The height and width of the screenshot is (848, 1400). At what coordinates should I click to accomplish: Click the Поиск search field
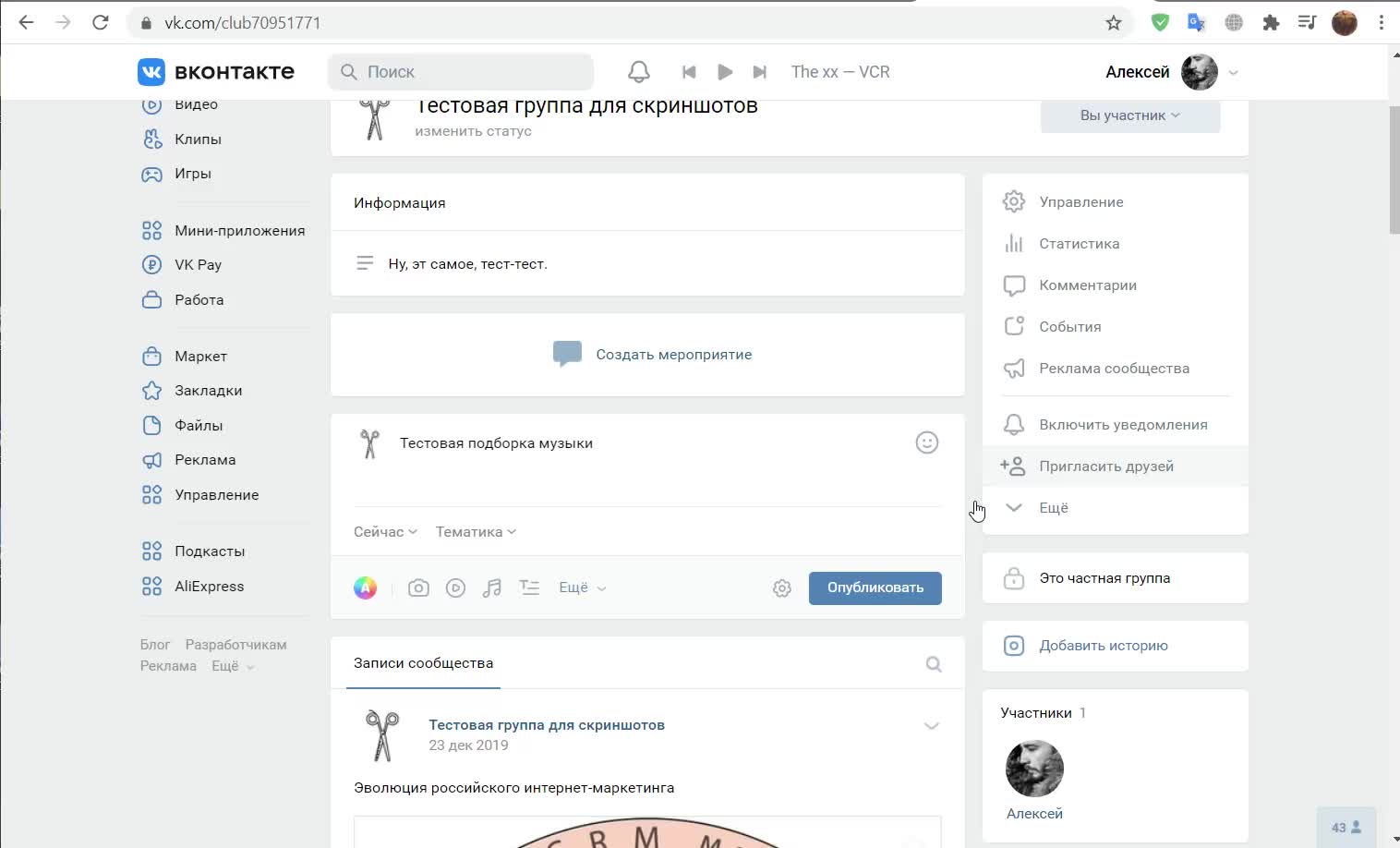(461, 72)
